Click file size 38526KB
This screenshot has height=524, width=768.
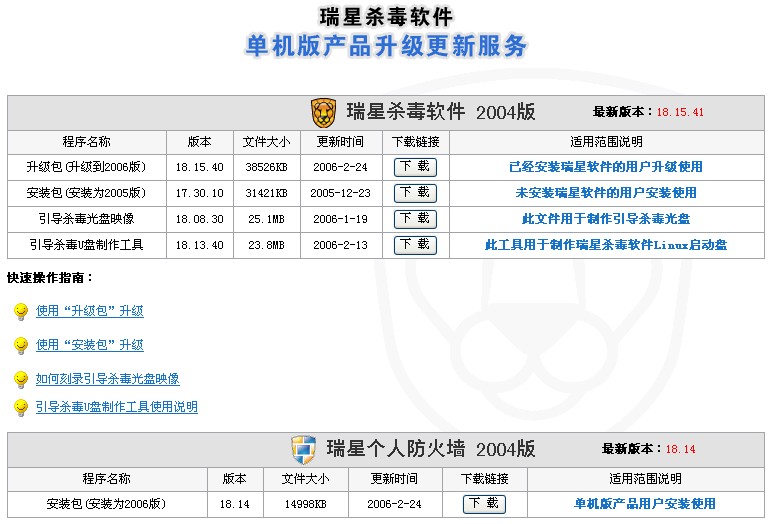[x=266, y=167]
